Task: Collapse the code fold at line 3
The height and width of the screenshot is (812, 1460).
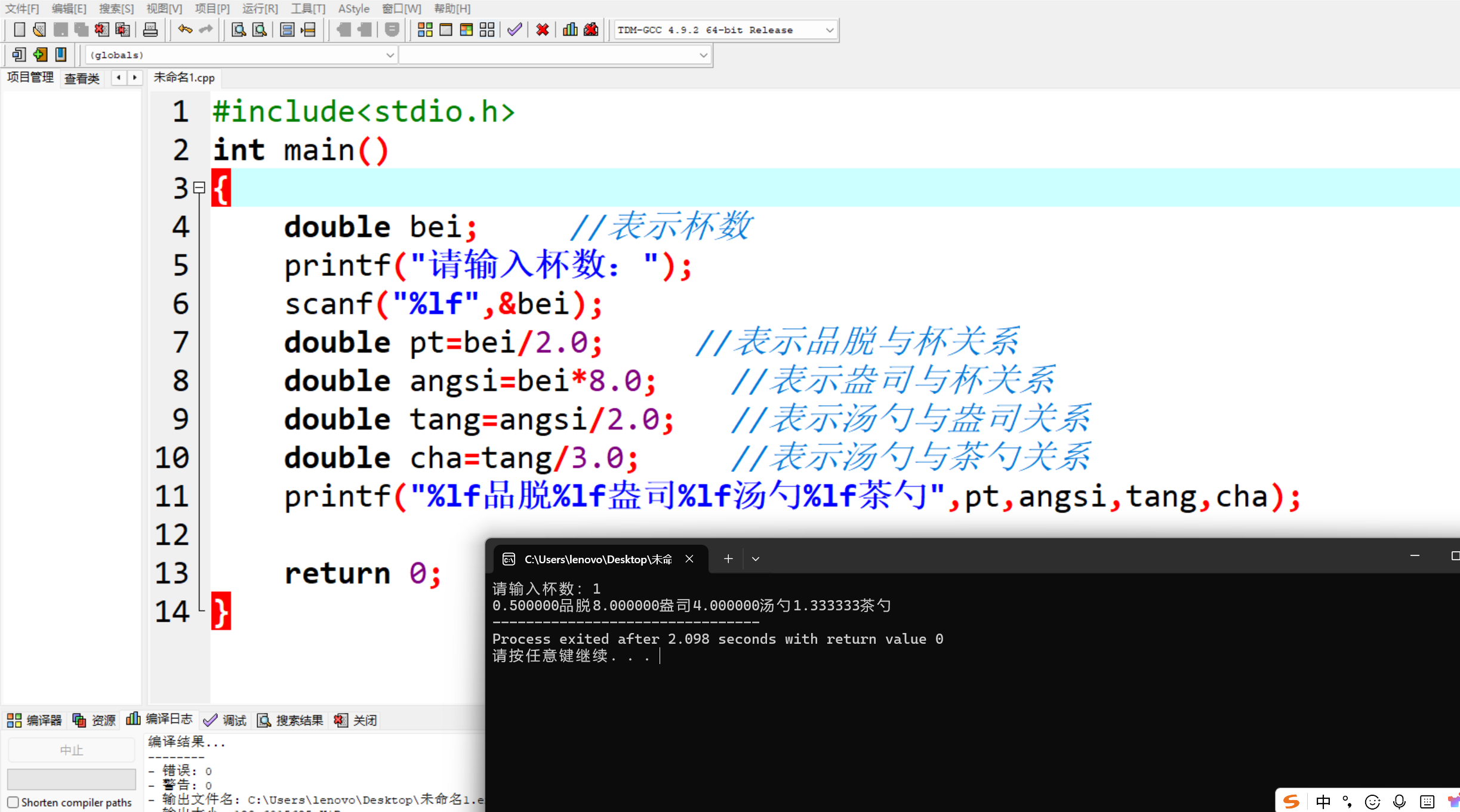Action: pyautogui.click(x=199, y=188)
